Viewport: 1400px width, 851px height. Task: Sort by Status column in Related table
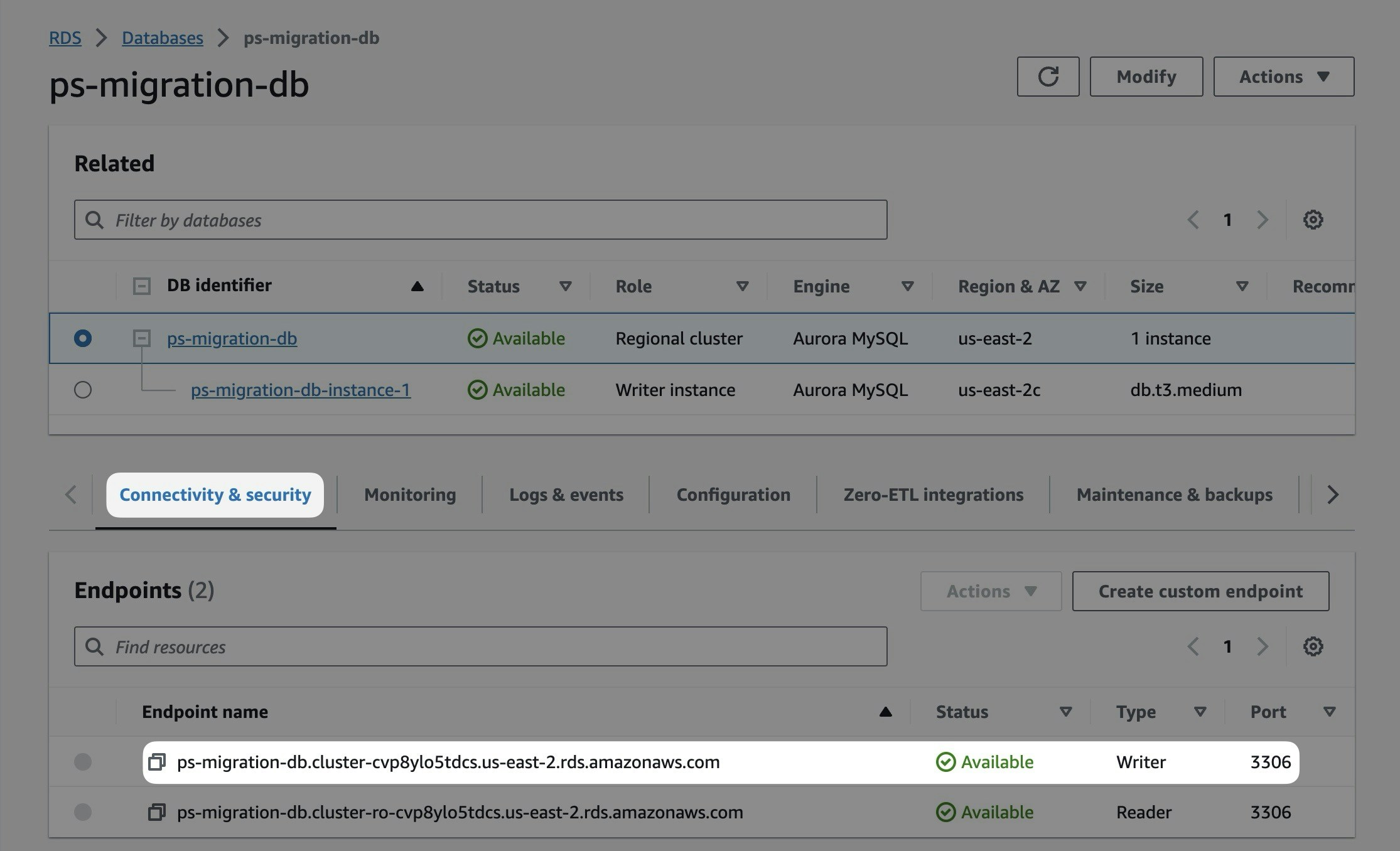565,286
